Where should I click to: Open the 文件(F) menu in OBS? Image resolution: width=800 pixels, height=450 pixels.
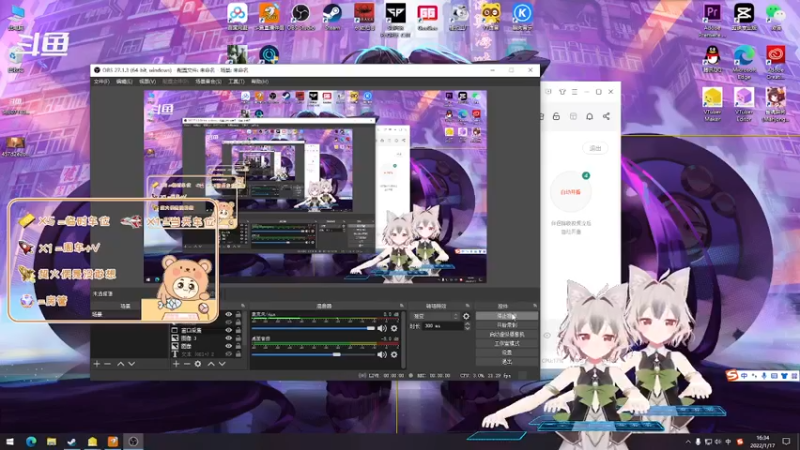click(x=102, y=82)
